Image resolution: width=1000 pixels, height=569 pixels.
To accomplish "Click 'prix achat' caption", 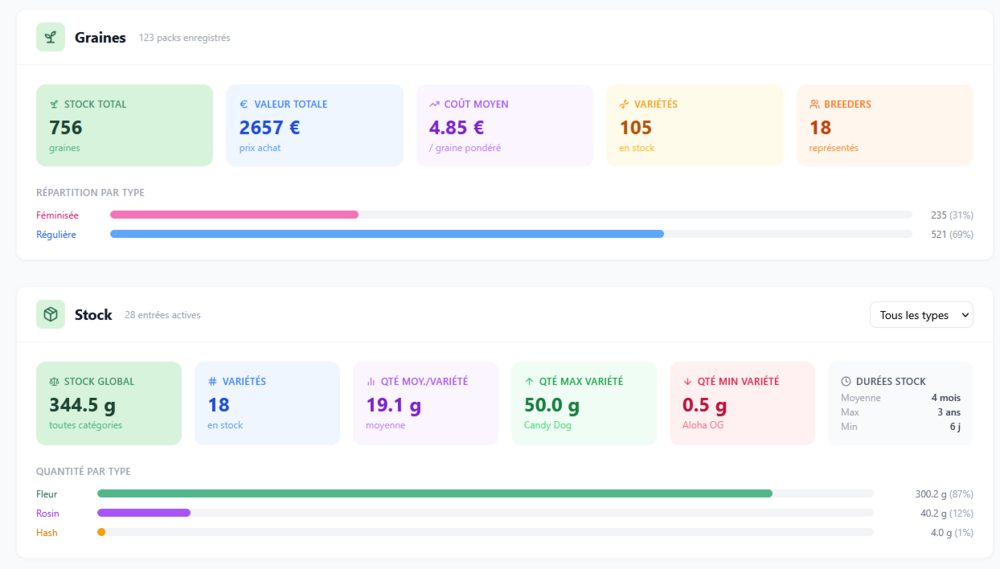I will 260,148.
